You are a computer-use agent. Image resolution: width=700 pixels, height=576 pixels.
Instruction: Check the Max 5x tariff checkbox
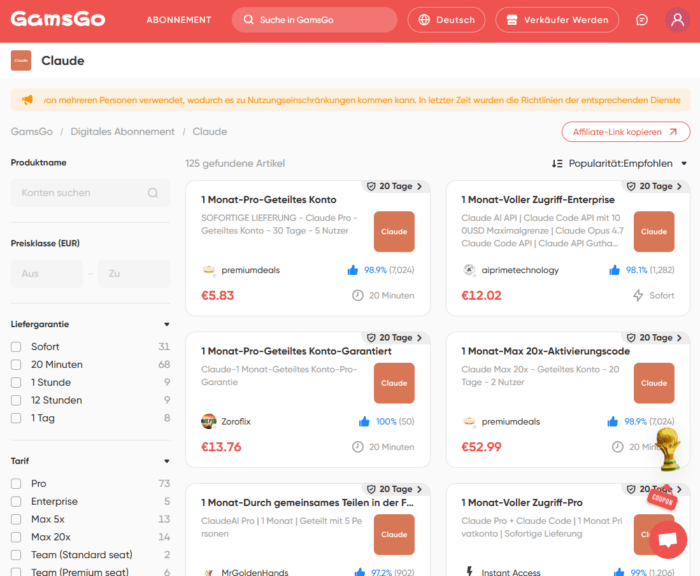16,519
